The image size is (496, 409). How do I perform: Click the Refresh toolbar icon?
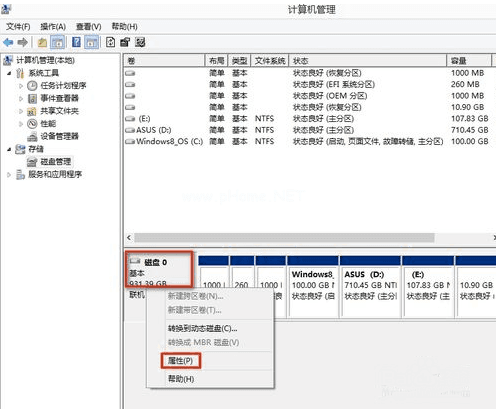pos(110,42)
